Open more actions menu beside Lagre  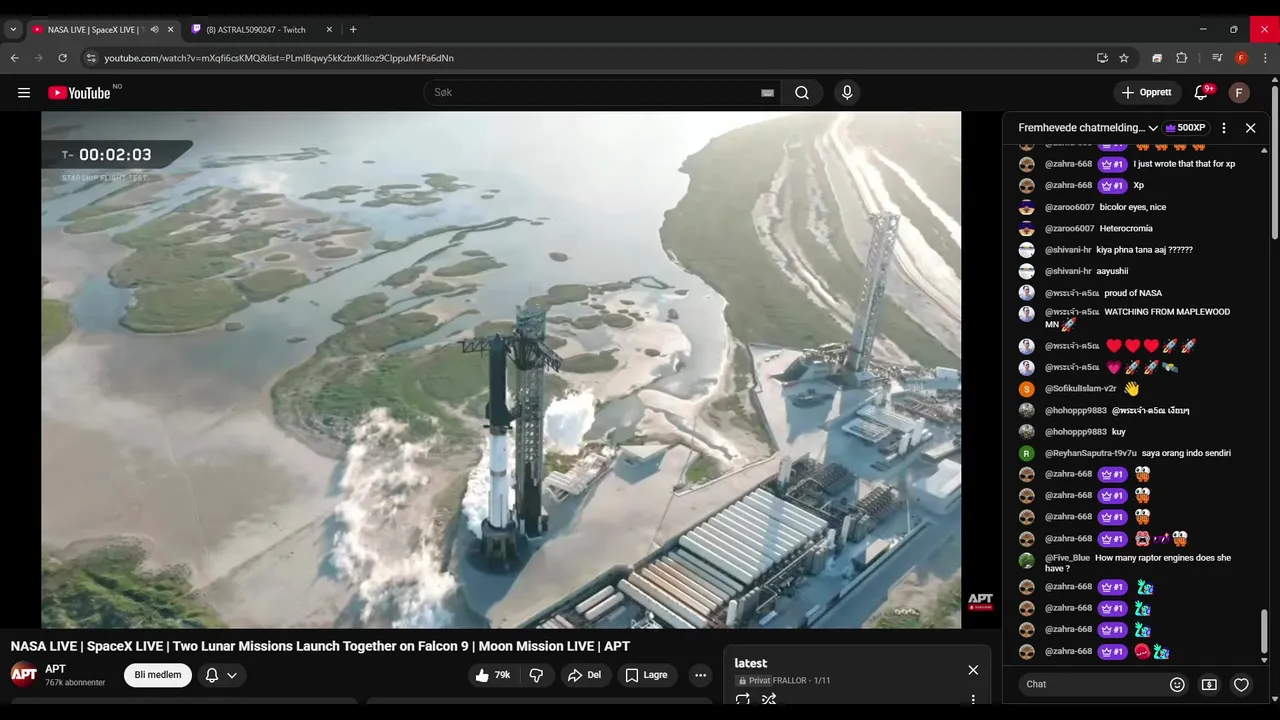coord(700,675)
